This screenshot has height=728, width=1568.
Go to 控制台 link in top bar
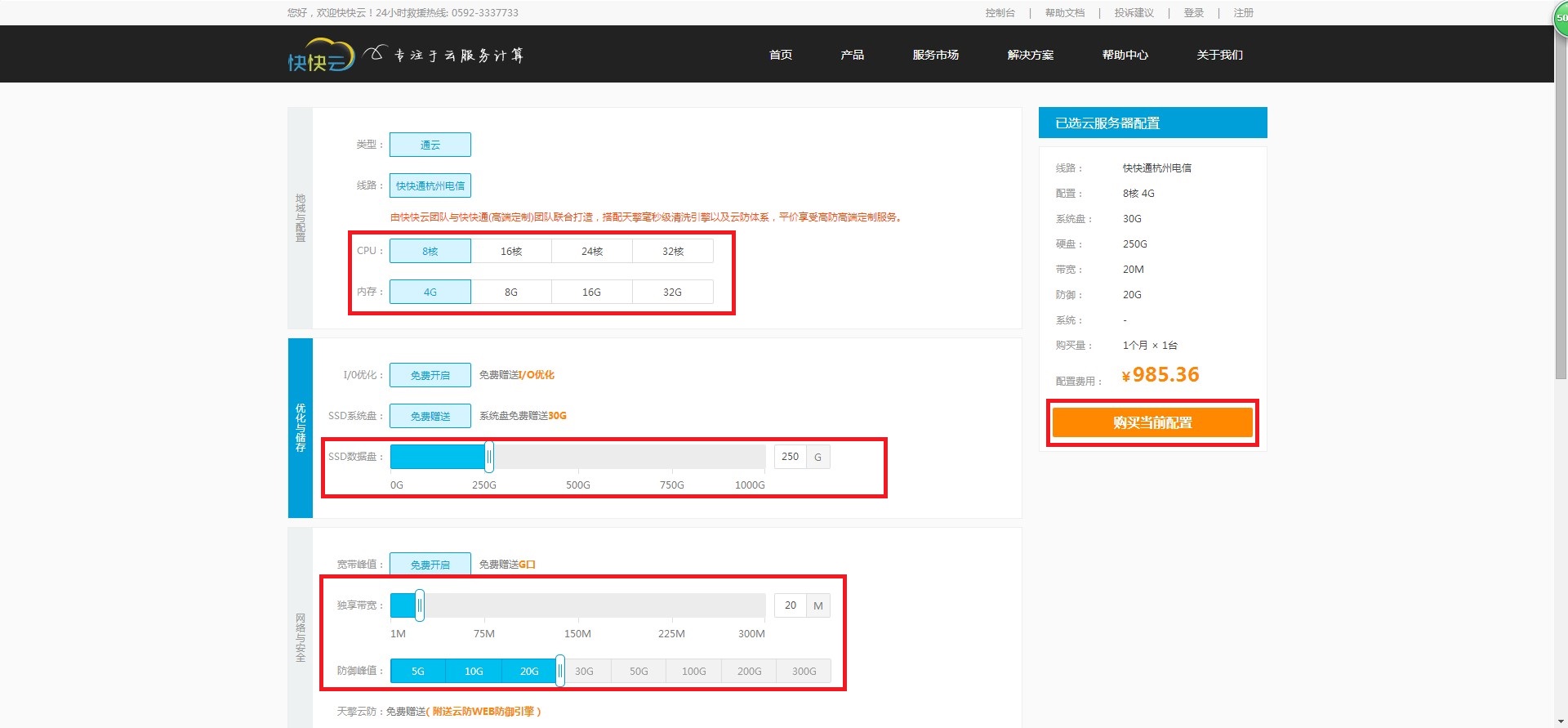tap(1000, 13)
